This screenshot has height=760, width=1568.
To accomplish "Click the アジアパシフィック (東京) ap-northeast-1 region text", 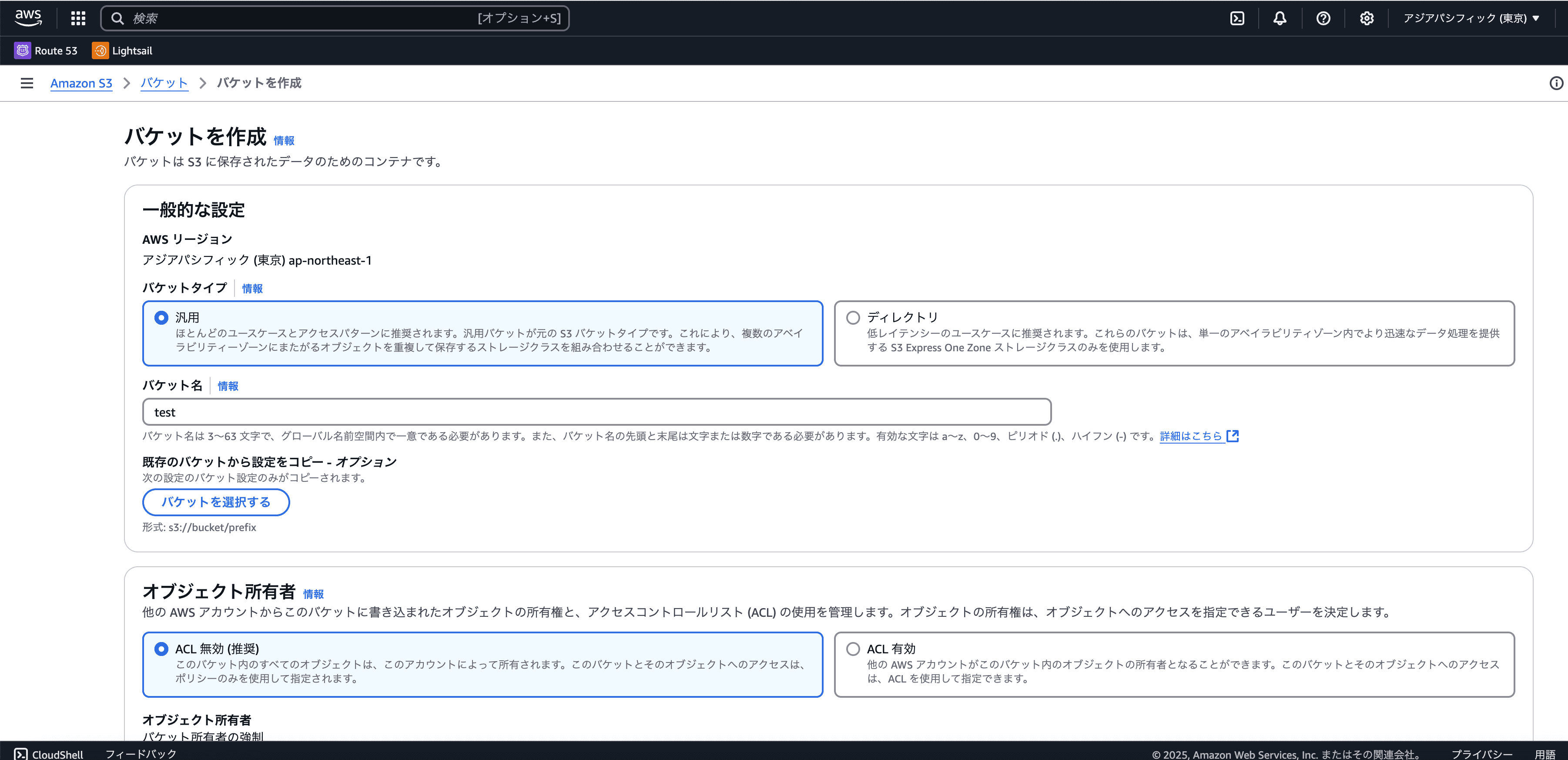I will pyautogui.click(x=257, y=260).
